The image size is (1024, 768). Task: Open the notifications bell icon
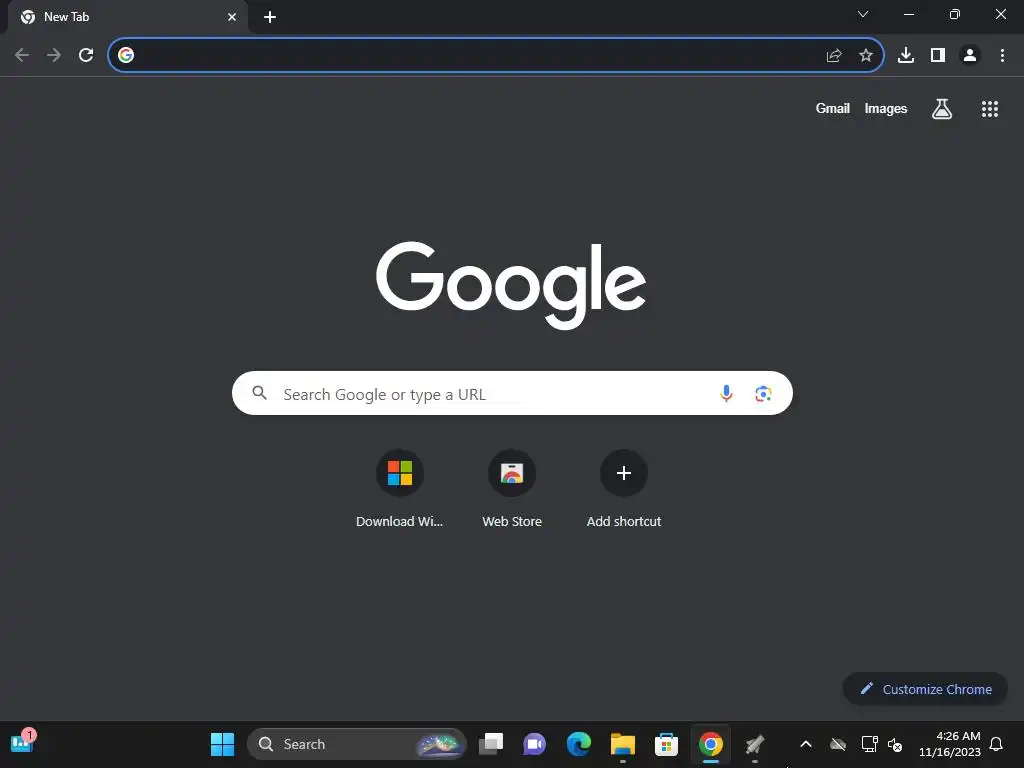tap(996, 744)
